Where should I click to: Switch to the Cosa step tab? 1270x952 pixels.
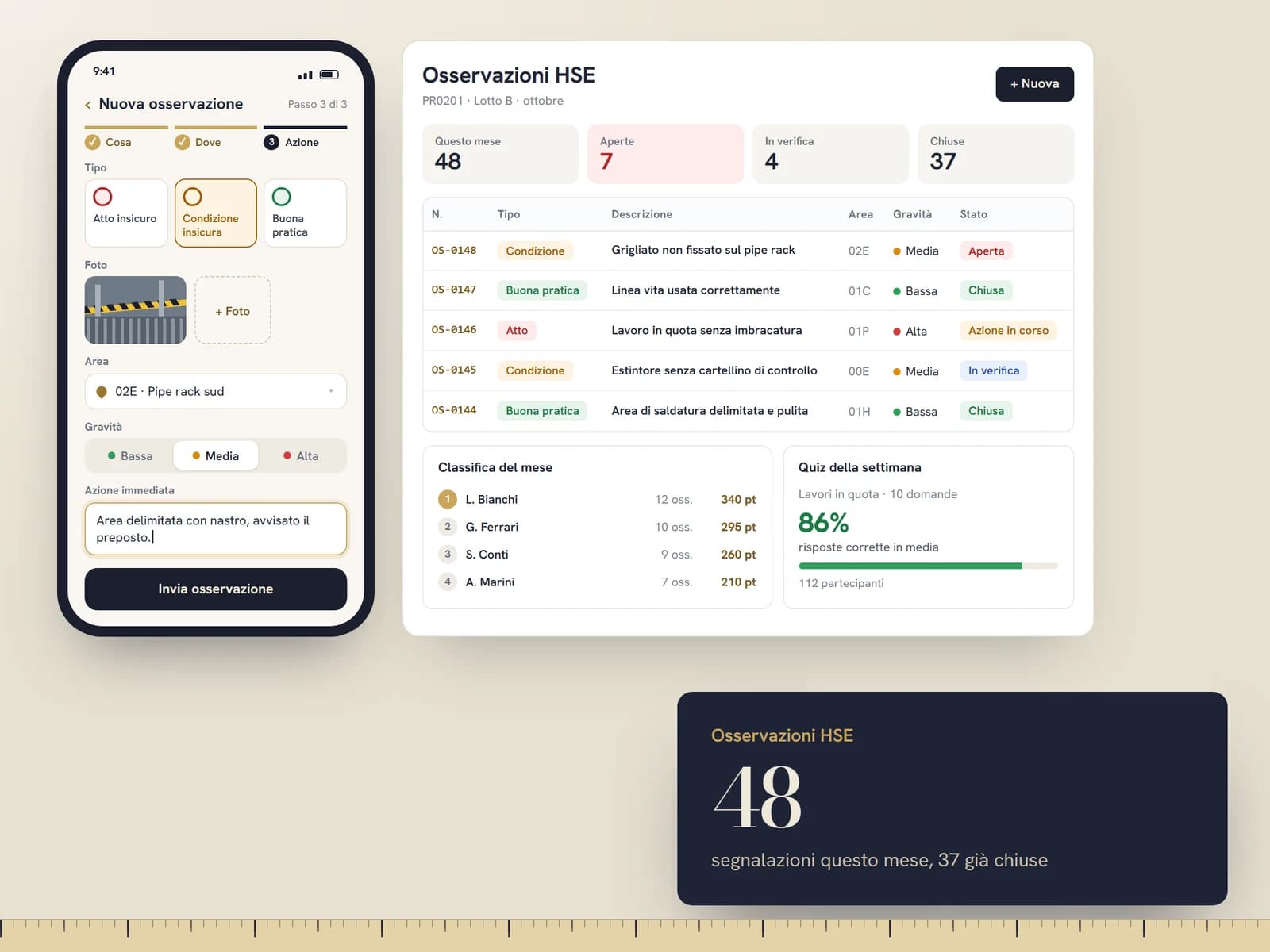click(126, 139)
